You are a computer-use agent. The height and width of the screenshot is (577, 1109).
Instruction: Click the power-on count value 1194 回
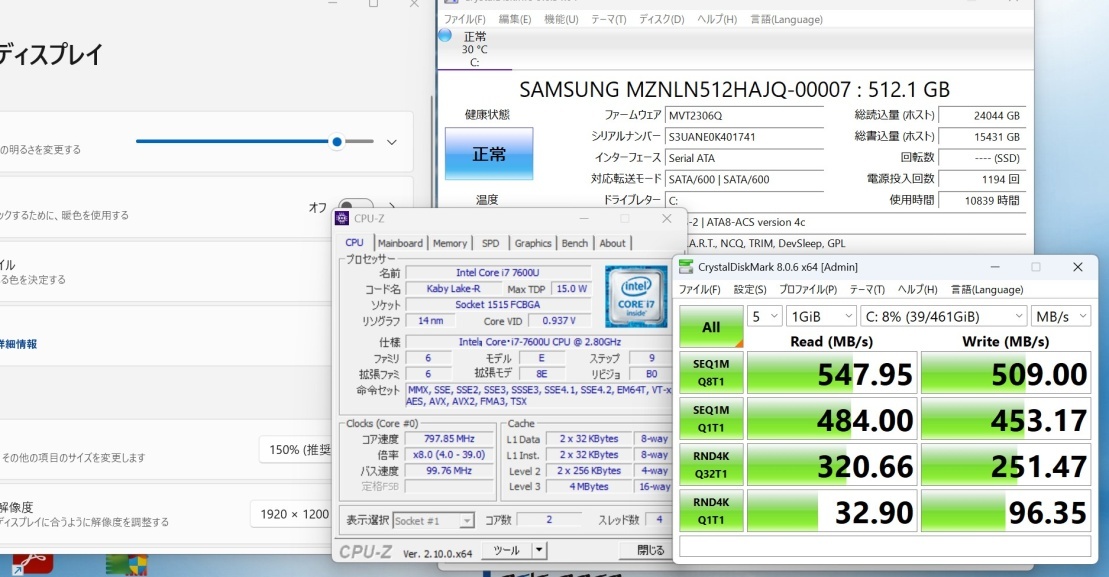click(982, 179)
